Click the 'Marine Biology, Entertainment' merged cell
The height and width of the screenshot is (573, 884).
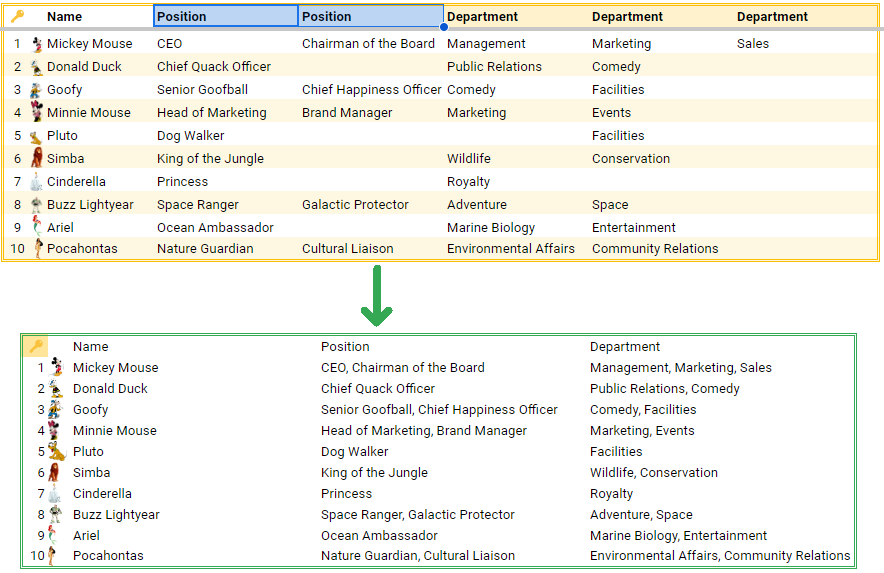point(678,536)
